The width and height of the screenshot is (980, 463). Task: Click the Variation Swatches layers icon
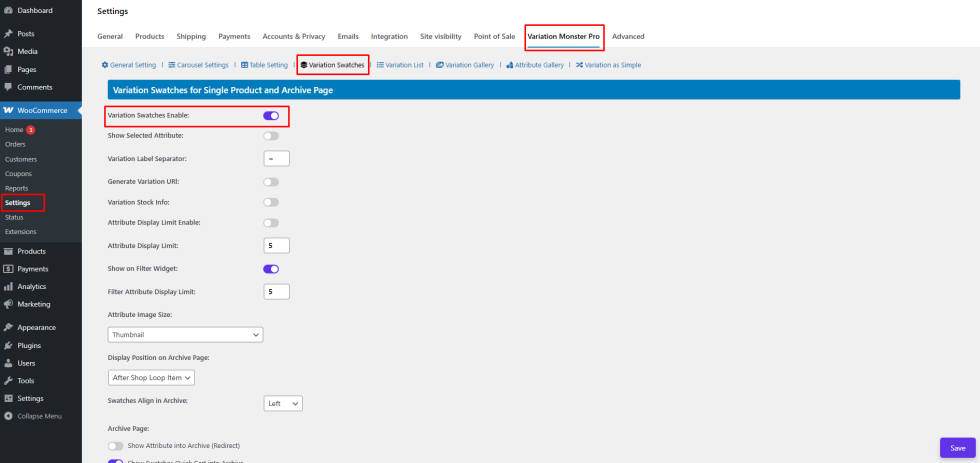pos(304,65)
